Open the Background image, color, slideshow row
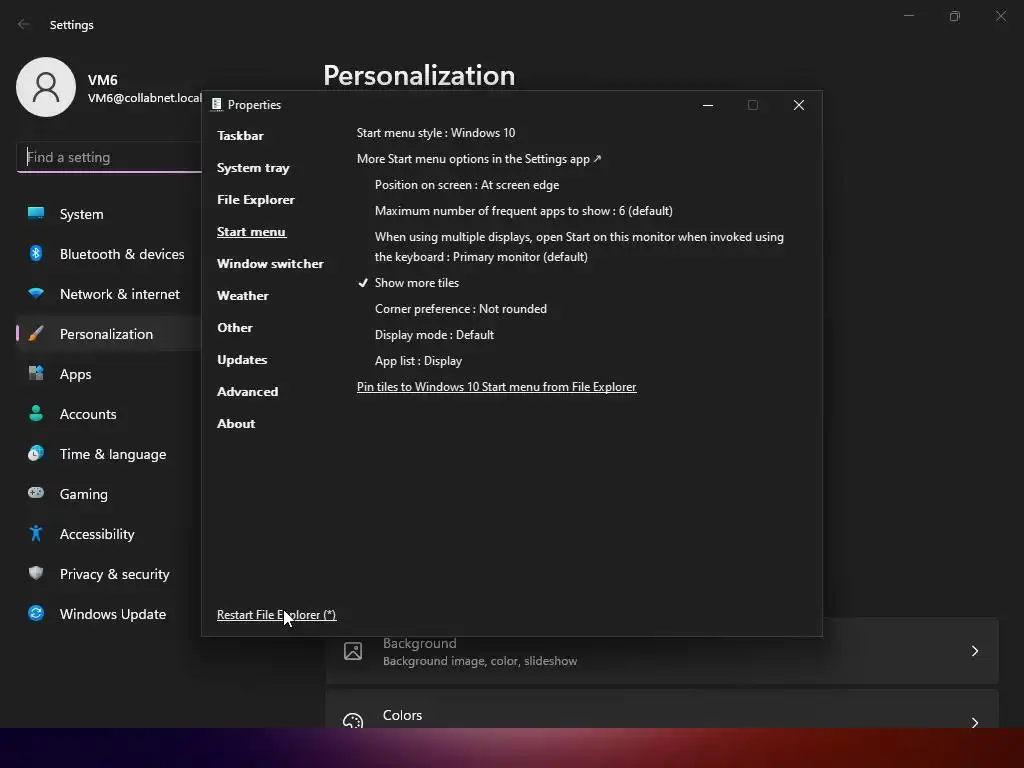1024x768 pixels. 662,651
